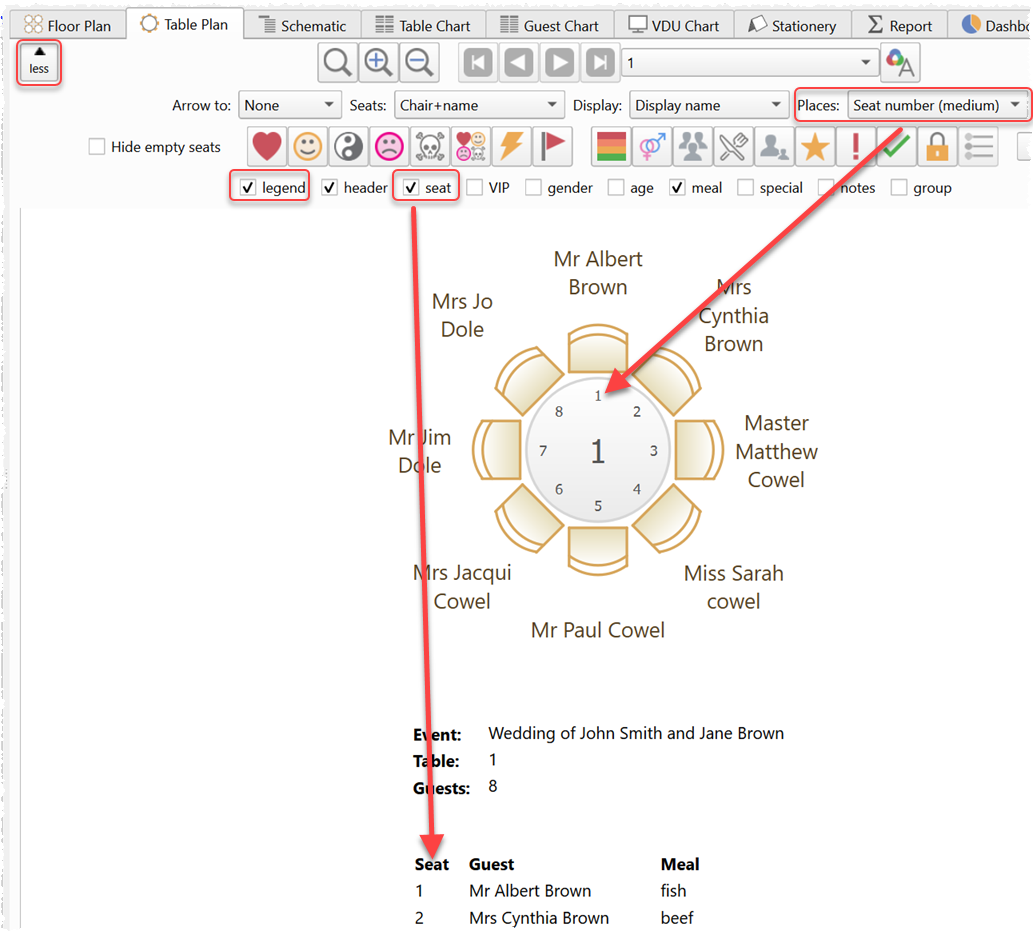1033x935 pixels.
Task: Click the gender symbols icon
Action: (652, 147)
